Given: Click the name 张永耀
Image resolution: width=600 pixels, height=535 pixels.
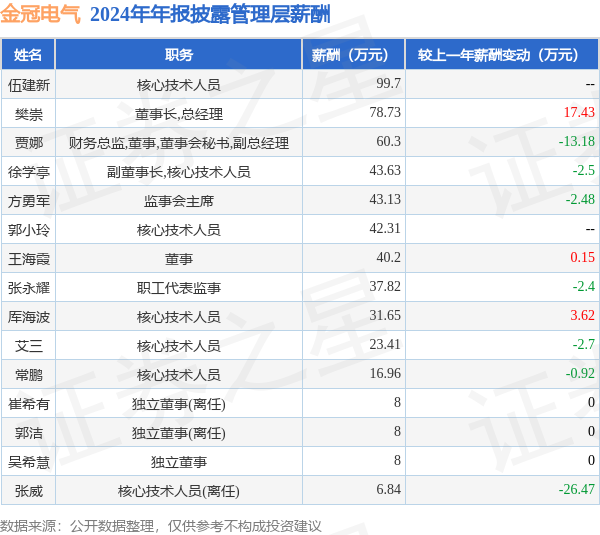Looking at the screenshot, I should [x=29, y=288].
